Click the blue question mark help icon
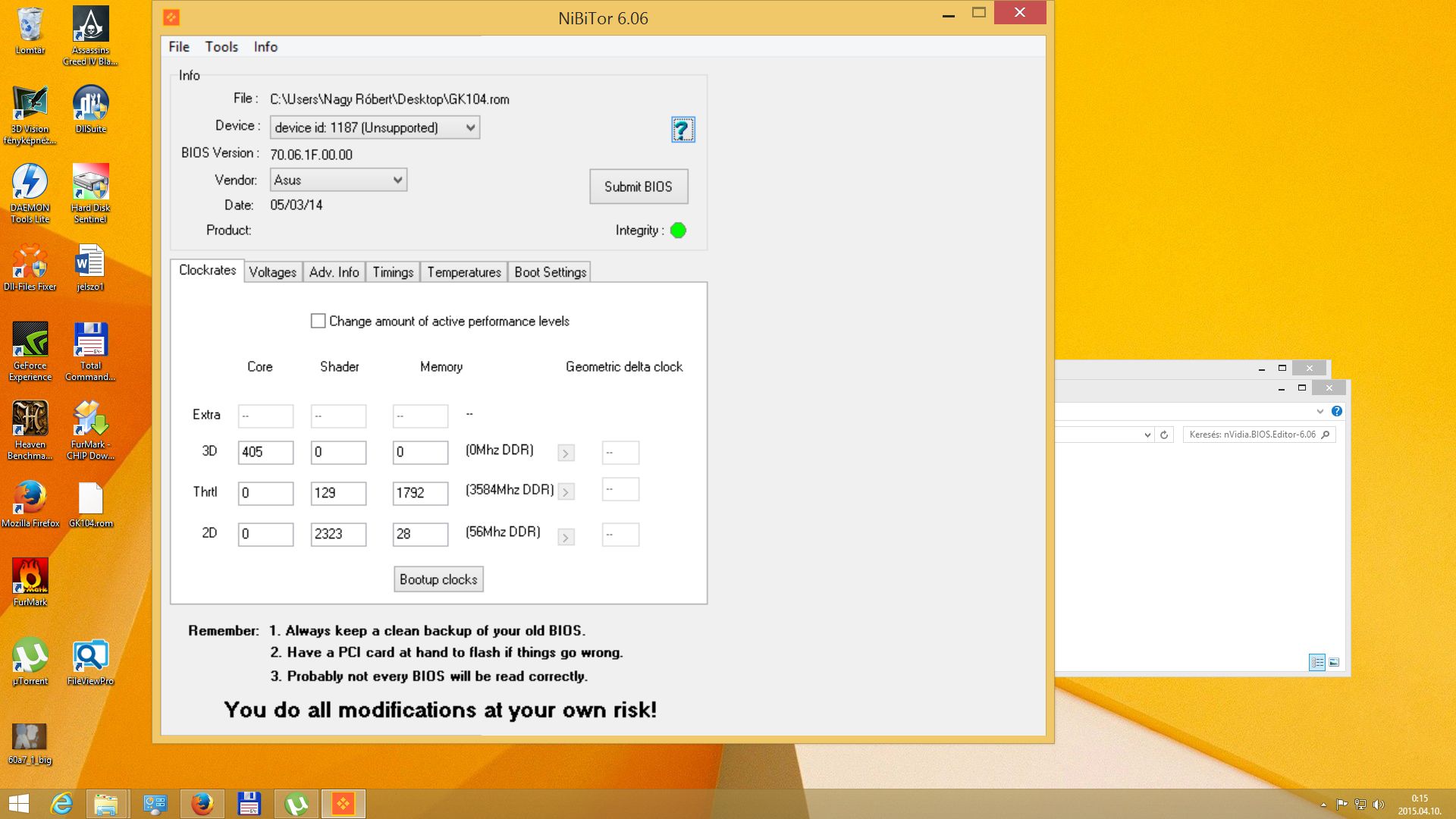Image resolution: width=1456 pixels, height=819 pixels. (682, 130)
